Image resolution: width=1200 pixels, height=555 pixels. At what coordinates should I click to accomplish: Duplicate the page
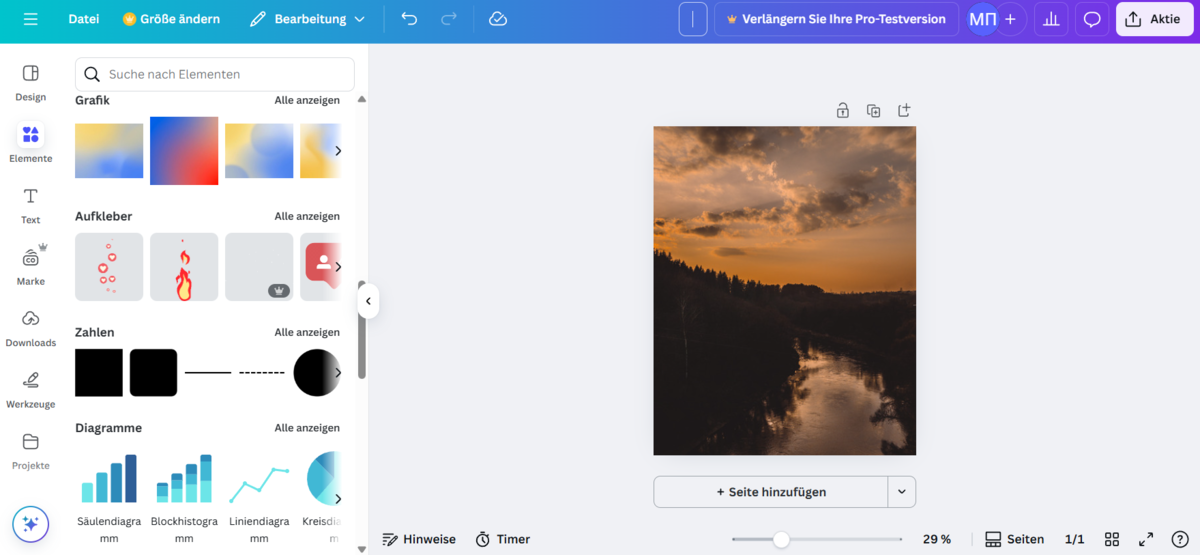coord(873,110)
